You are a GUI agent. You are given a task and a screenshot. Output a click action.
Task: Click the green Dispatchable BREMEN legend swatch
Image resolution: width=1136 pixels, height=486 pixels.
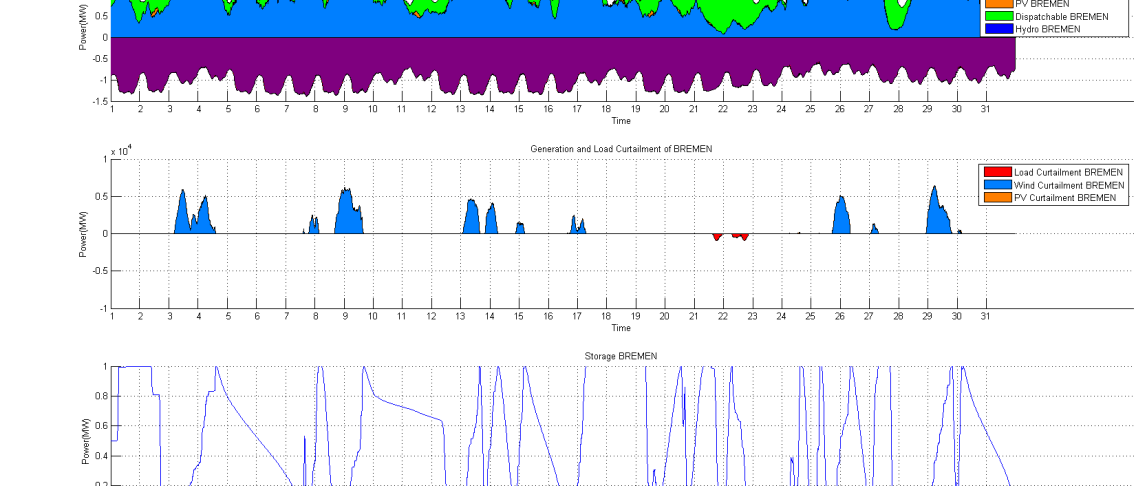[997, 17]
